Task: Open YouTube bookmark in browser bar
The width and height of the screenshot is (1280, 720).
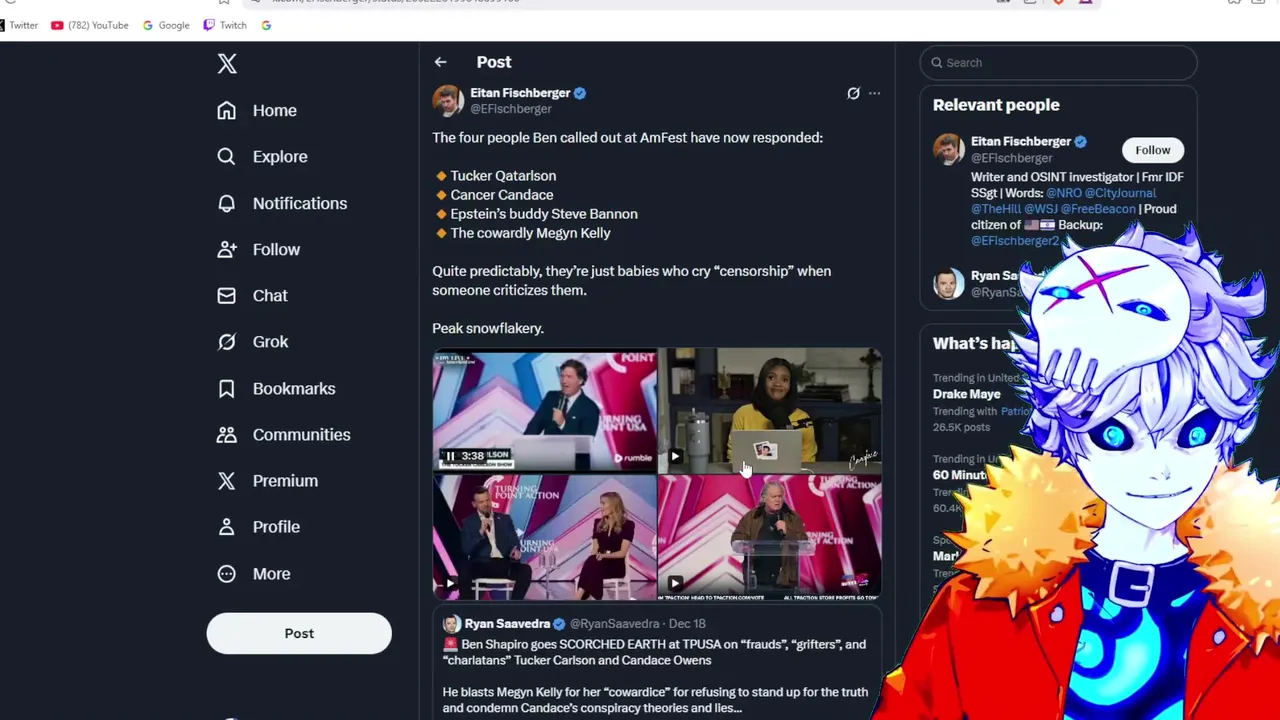Action: pyautogui.click(x=90, y=25)
